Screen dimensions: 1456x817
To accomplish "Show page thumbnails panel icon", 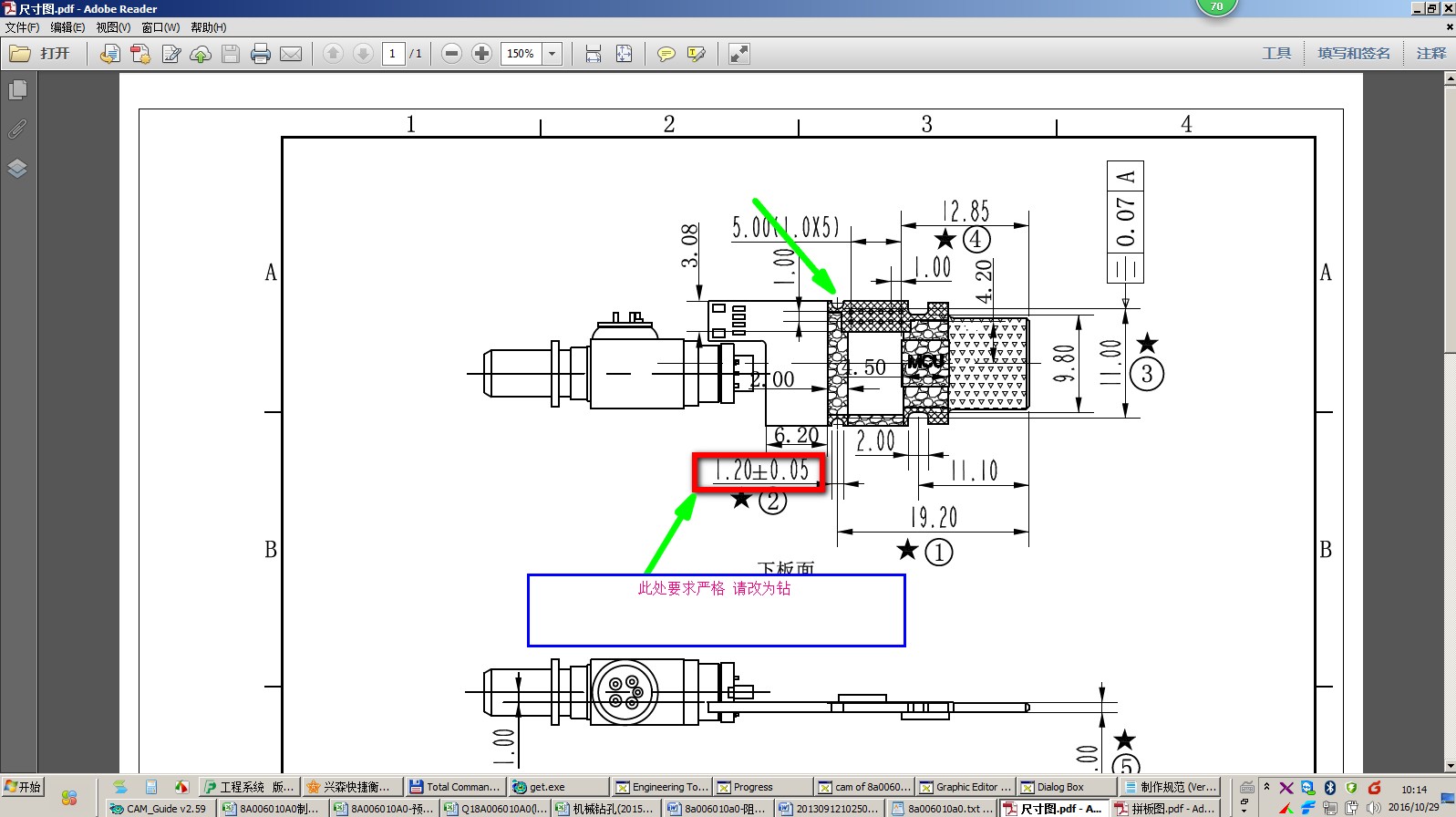I will click(x=17, y=89).
